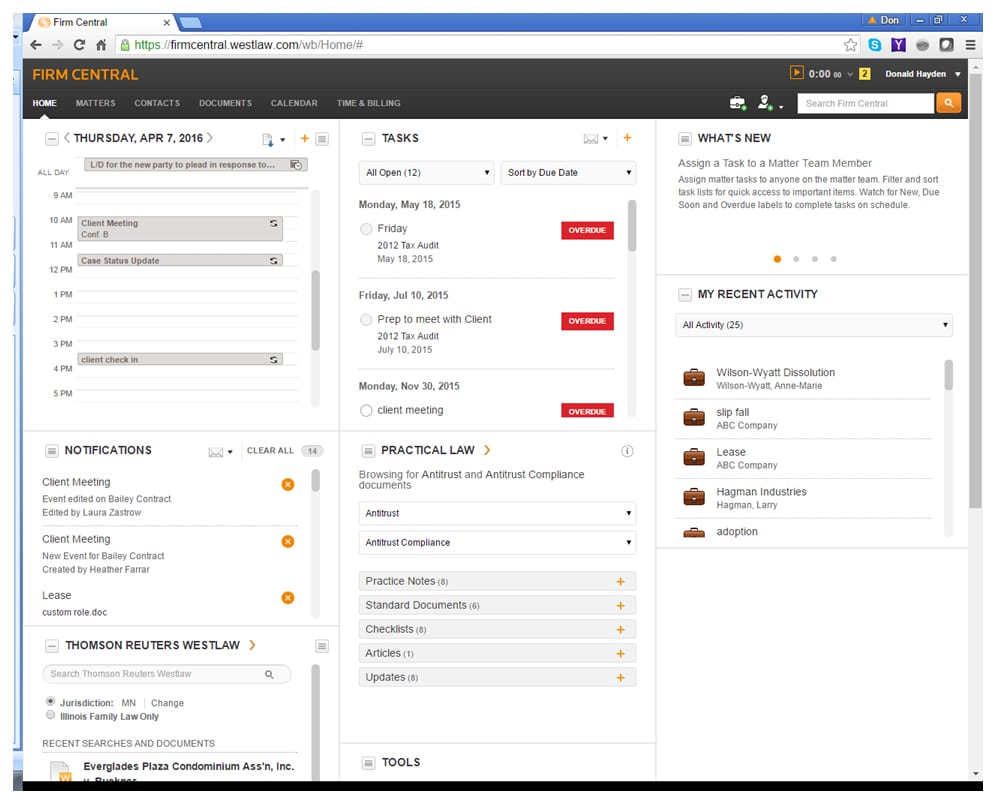996x804 pixels.
Task: Open All Activity (25) dropdown
Action: coord(814,325)
